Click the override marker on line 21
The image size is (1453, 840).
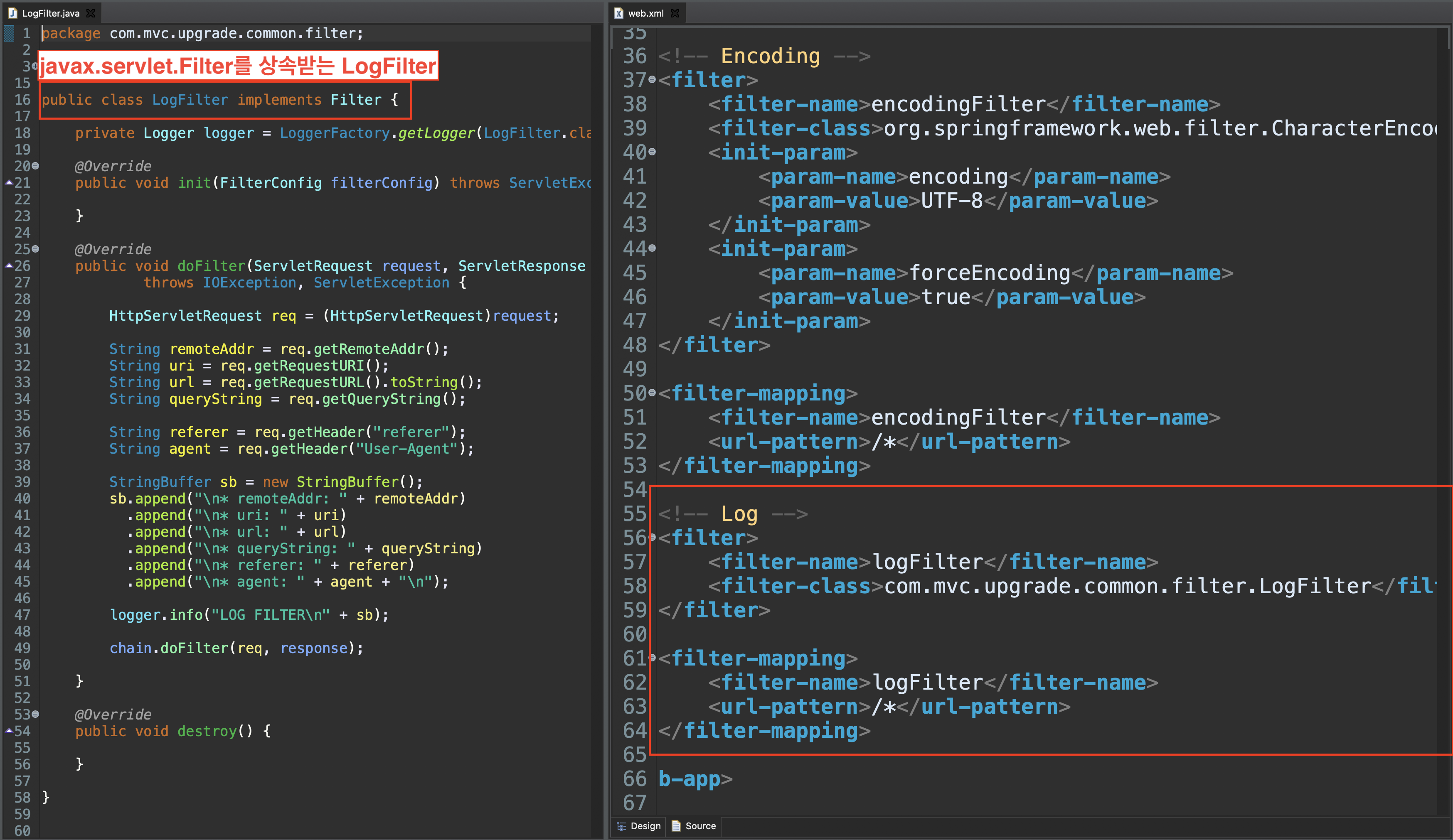(x=9, y=183)
